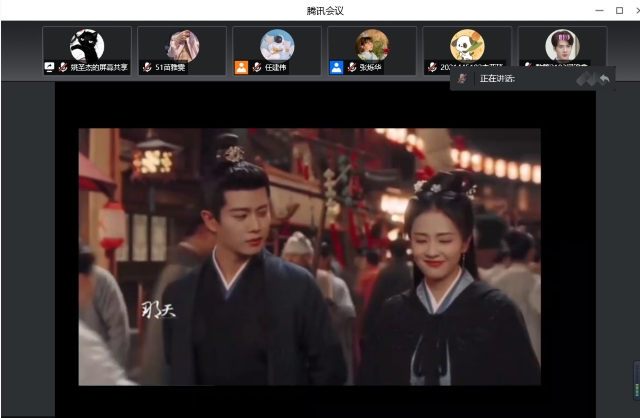
Task: Click the 正在讲话 speaking label
Action: [x=497, y=78]
